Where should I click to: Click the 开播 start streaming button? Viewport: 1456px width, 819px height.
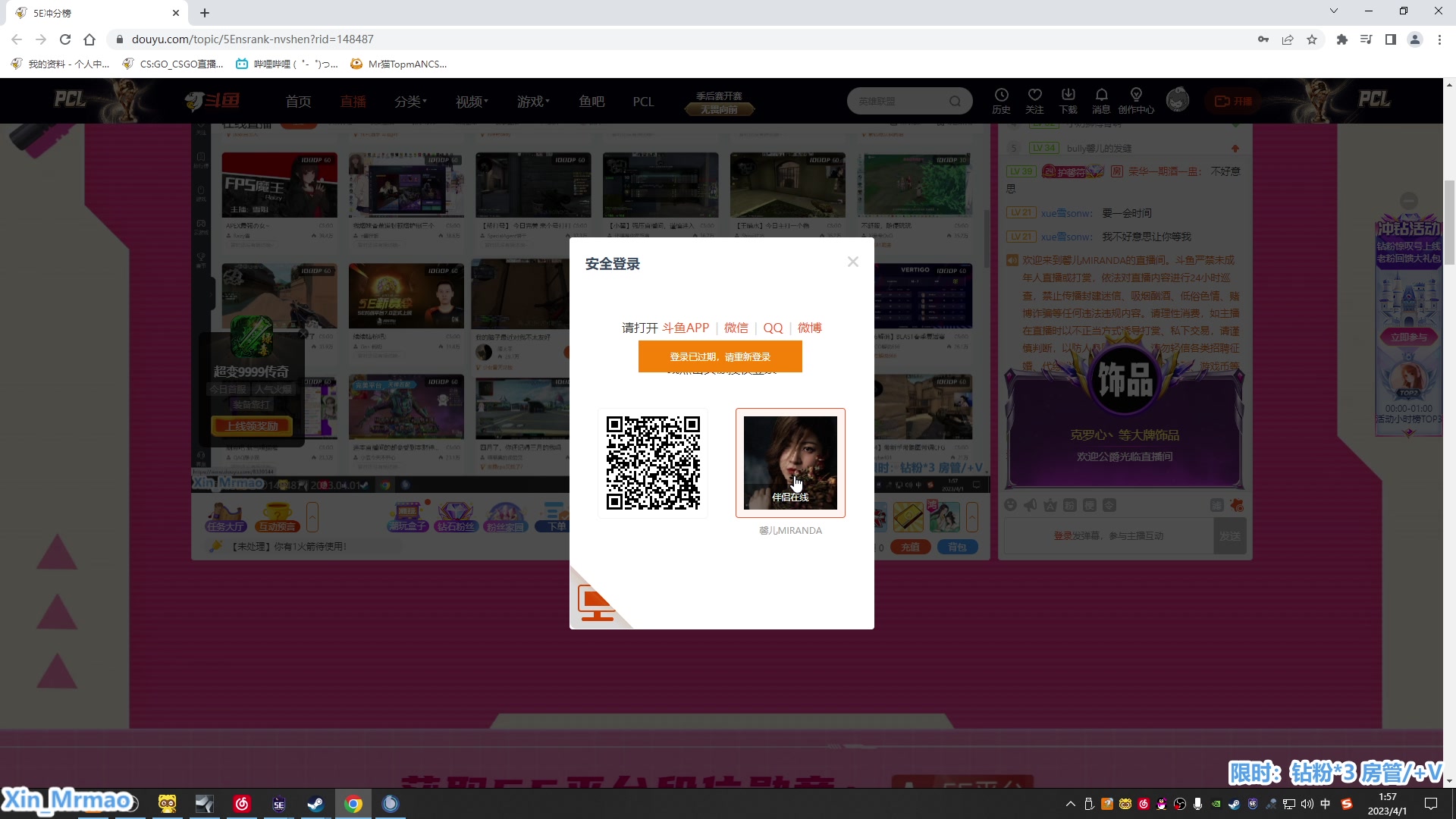coord(1233,101)
